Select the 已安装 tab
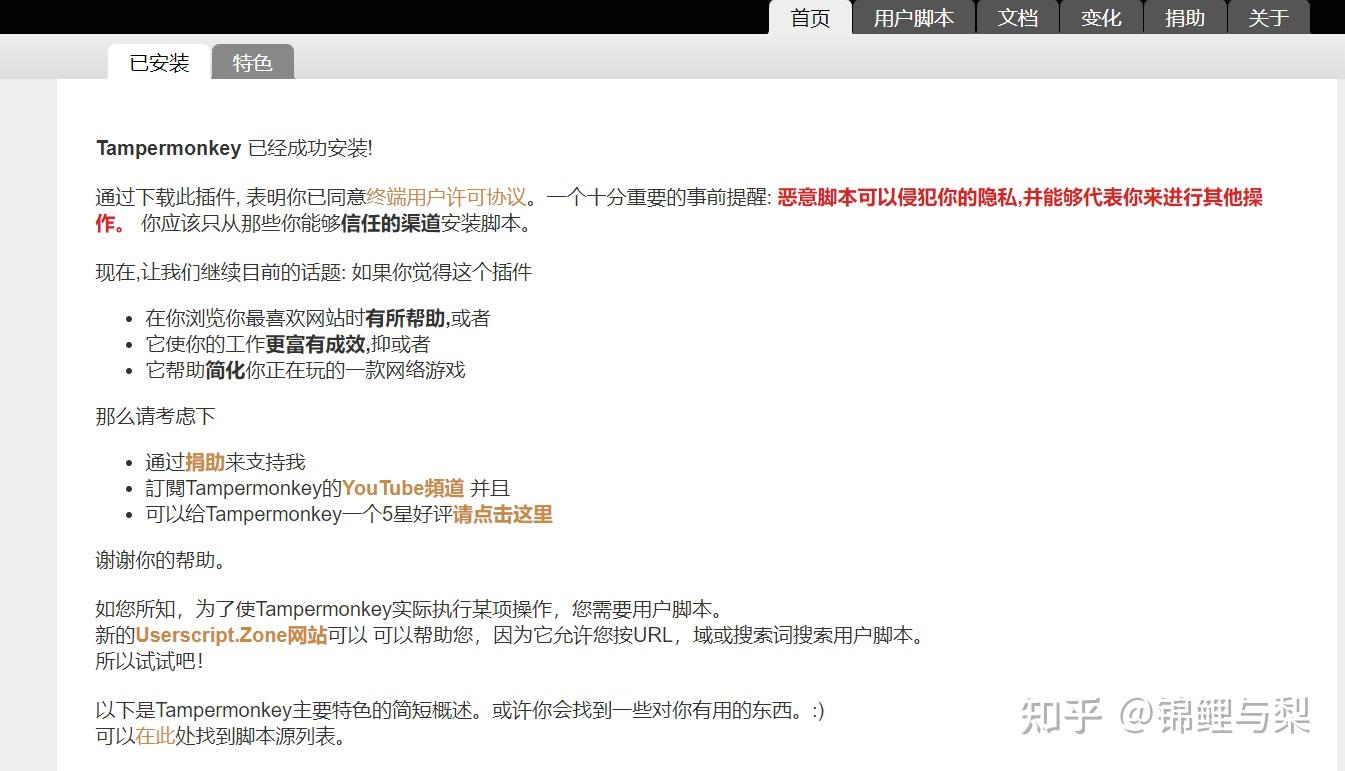Viewport: 1345px width, 771px height. click(157, 62)
